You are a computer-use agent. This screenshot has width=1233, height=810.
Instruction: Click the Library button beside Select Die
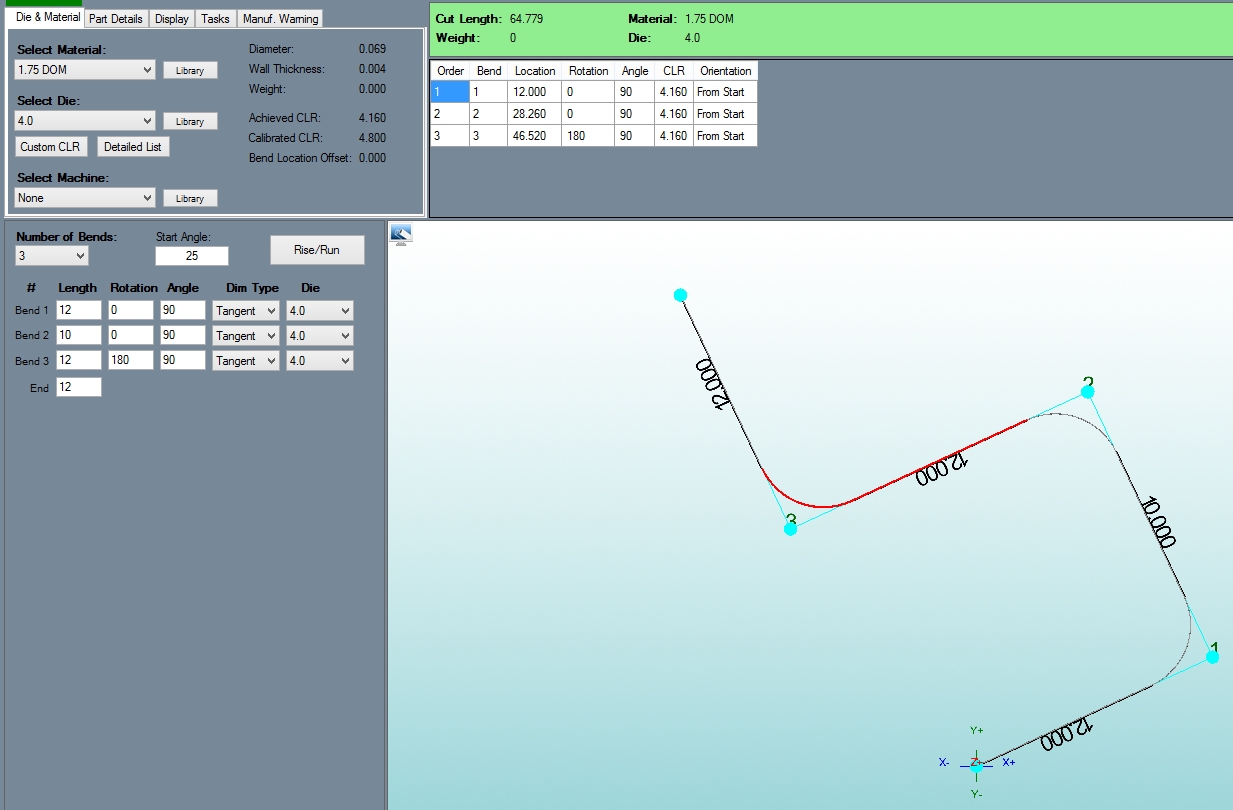coord(190,121)
